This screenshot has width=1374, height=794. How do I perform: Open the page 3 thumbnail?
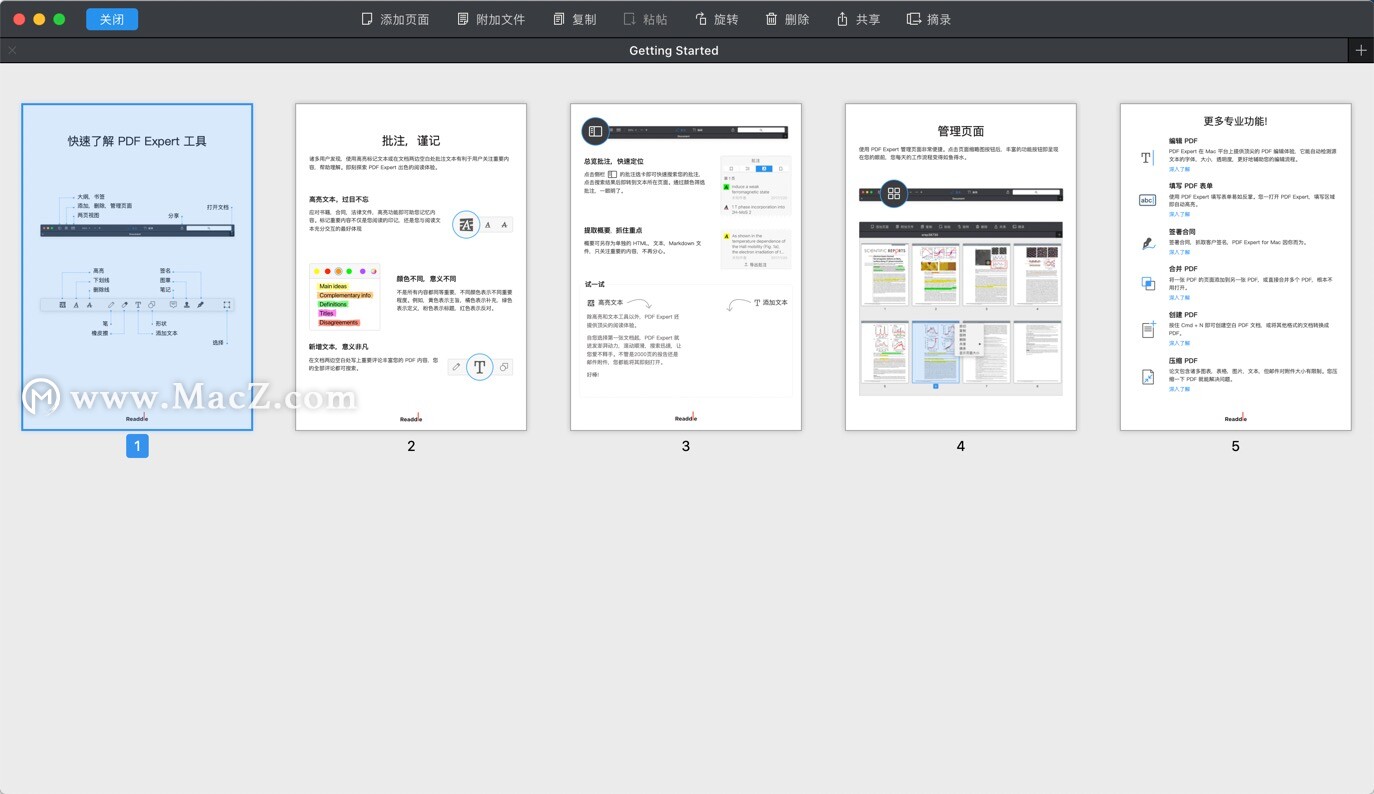coord(685,266)
